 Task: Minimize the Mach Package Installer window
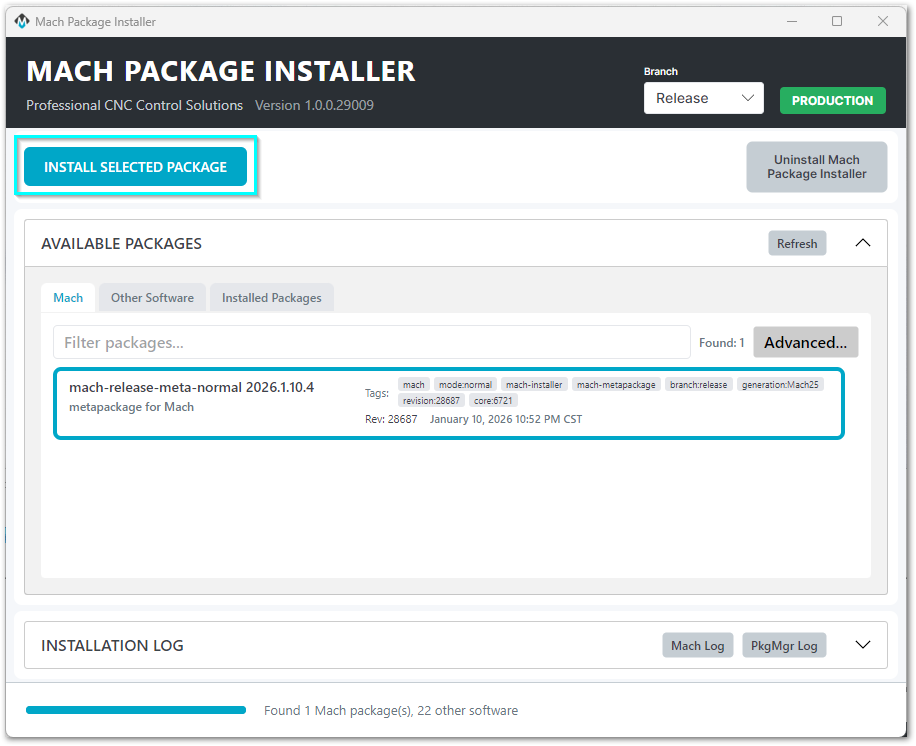pos(791,21)
